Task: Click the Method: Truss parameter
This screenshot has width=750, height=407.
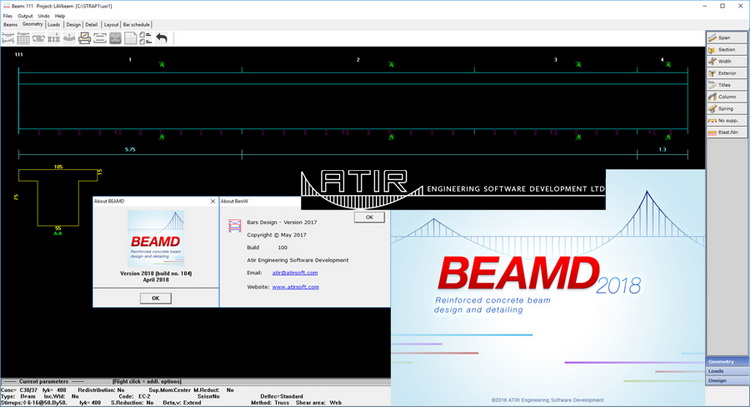Action: point(270,403)
